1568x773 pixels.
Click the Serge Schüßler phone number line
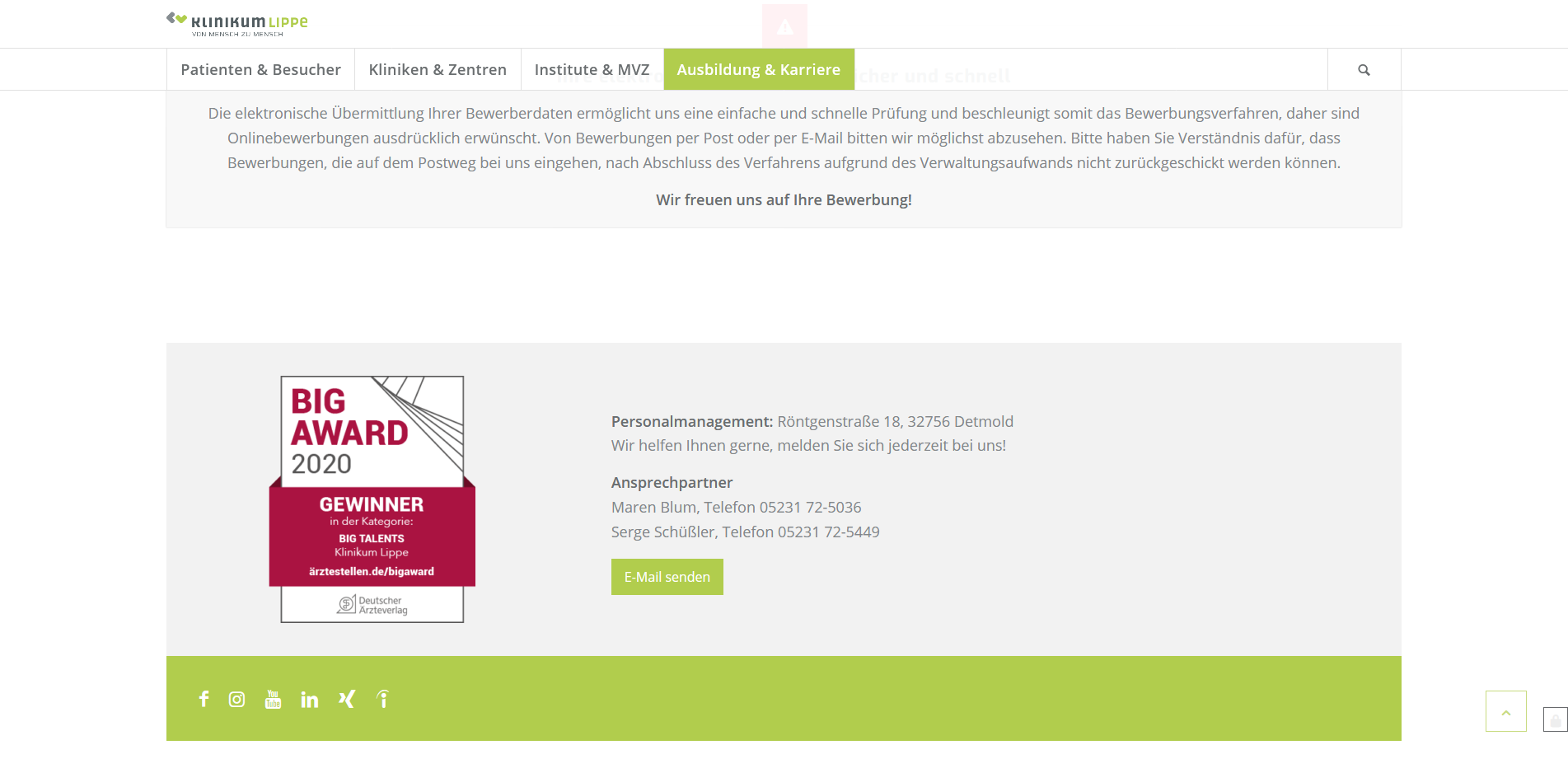(746, 532)
